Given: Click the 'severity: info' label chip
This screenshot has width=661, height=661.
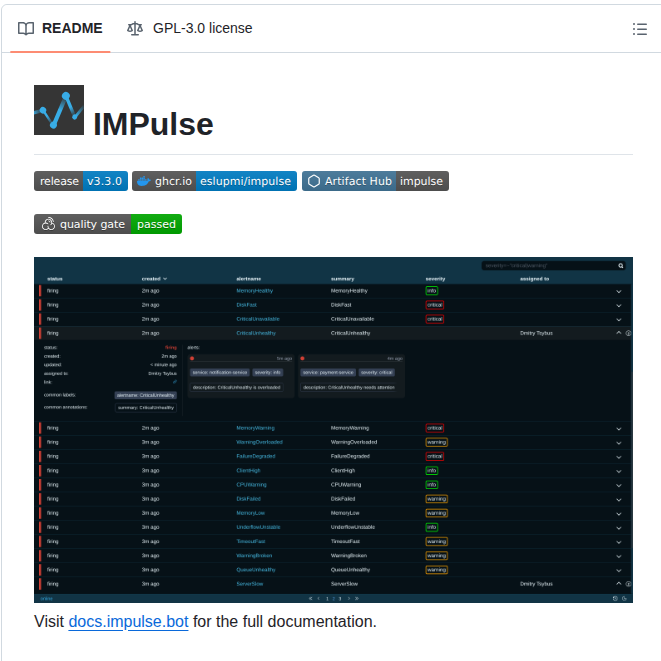Looking at the screenshot, I should (x=268, y=372).
